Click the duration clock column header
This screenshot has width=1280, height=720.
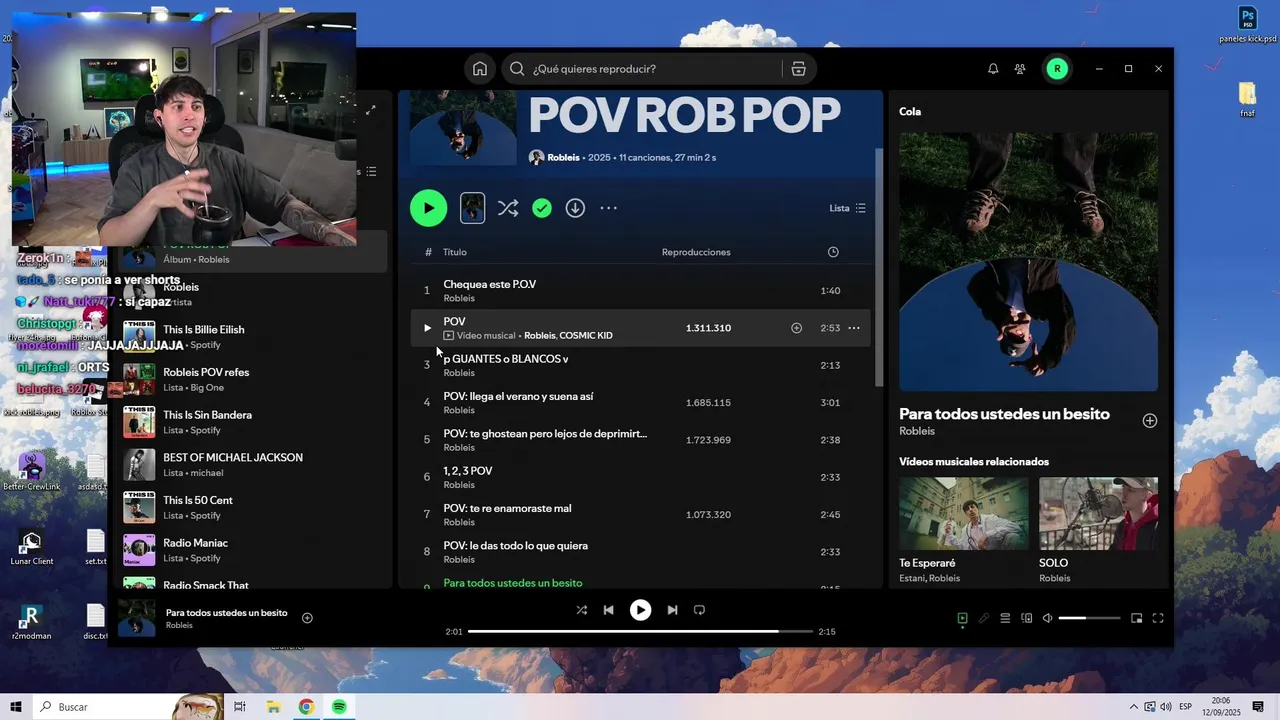coord(833,252)
